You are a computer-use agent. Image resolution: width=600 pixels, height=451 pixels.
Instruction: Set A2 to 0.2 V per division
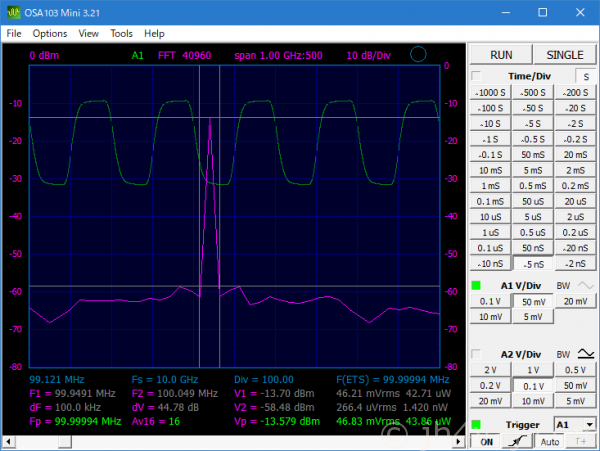coord(491,386)
